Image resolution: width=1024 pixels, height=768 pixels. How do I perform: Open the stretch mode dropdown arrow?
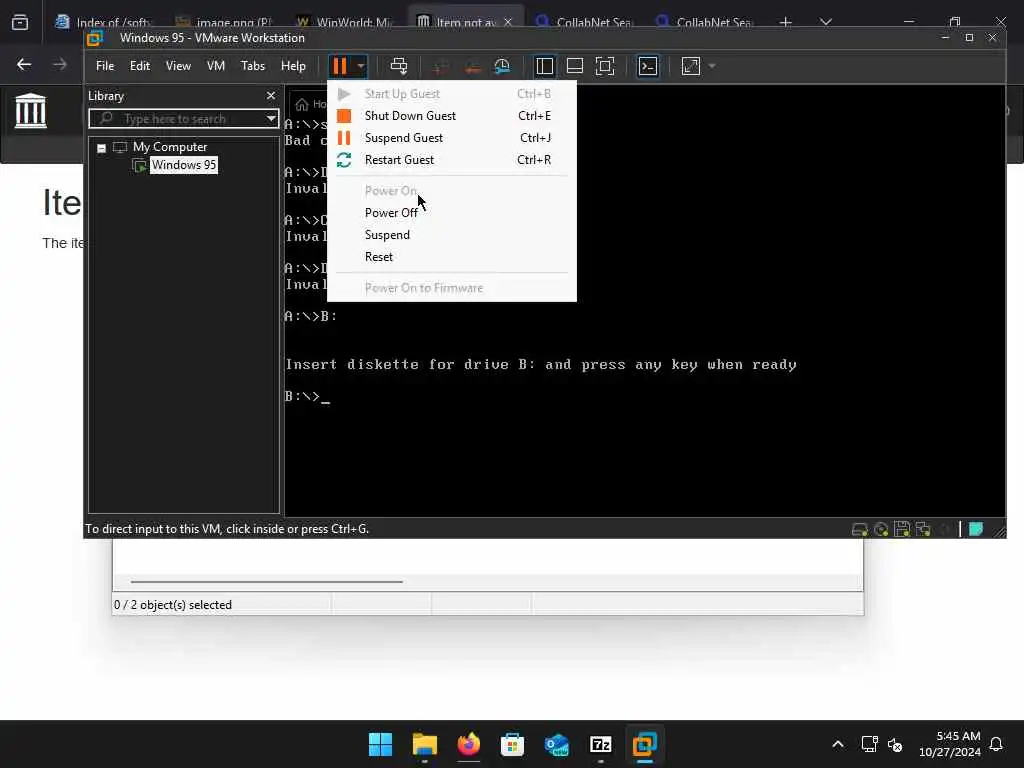712,66
